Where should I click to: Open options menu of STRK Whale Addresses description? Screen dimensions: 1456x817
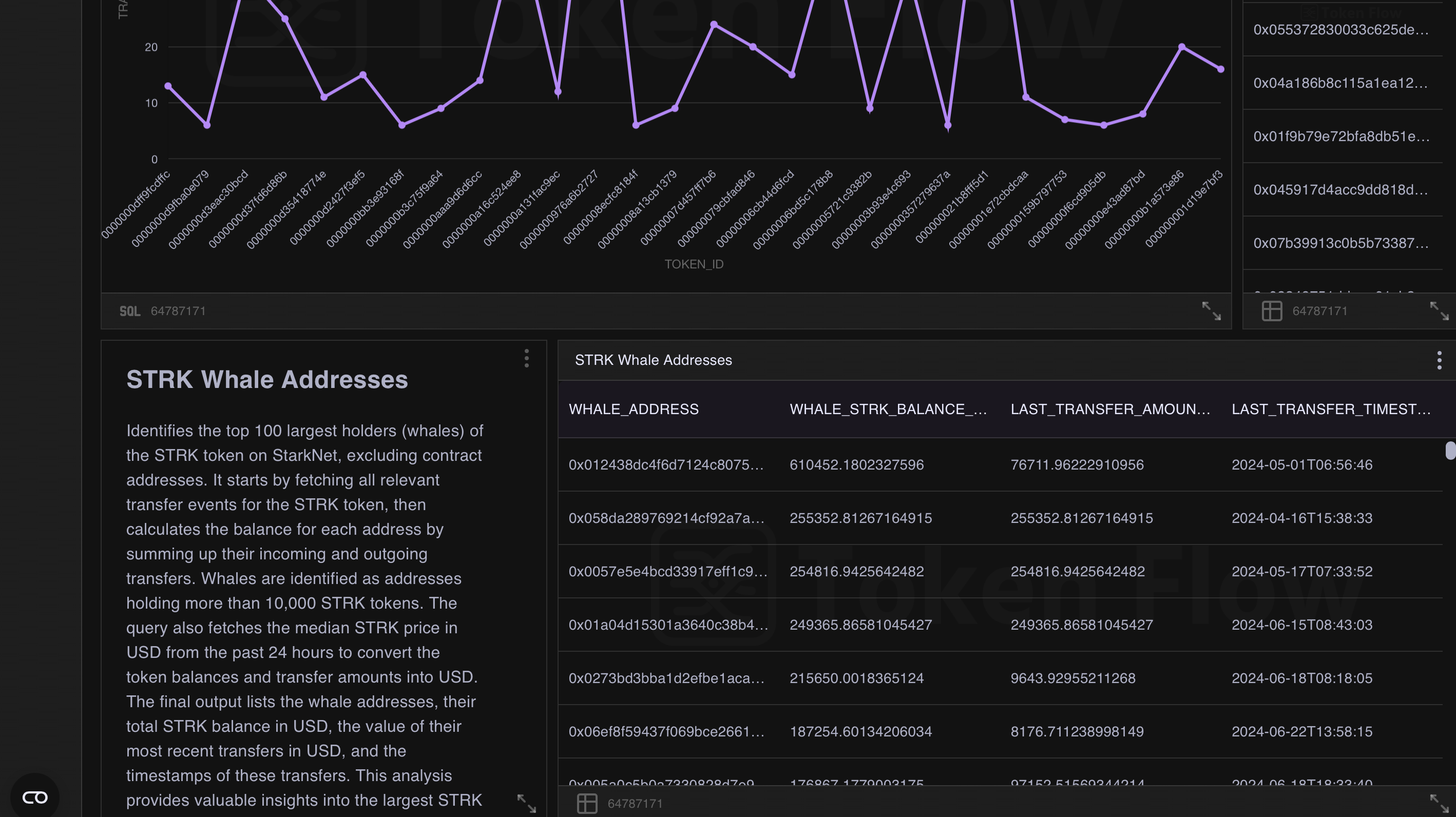pyautogui.click(x=527, y=358)
